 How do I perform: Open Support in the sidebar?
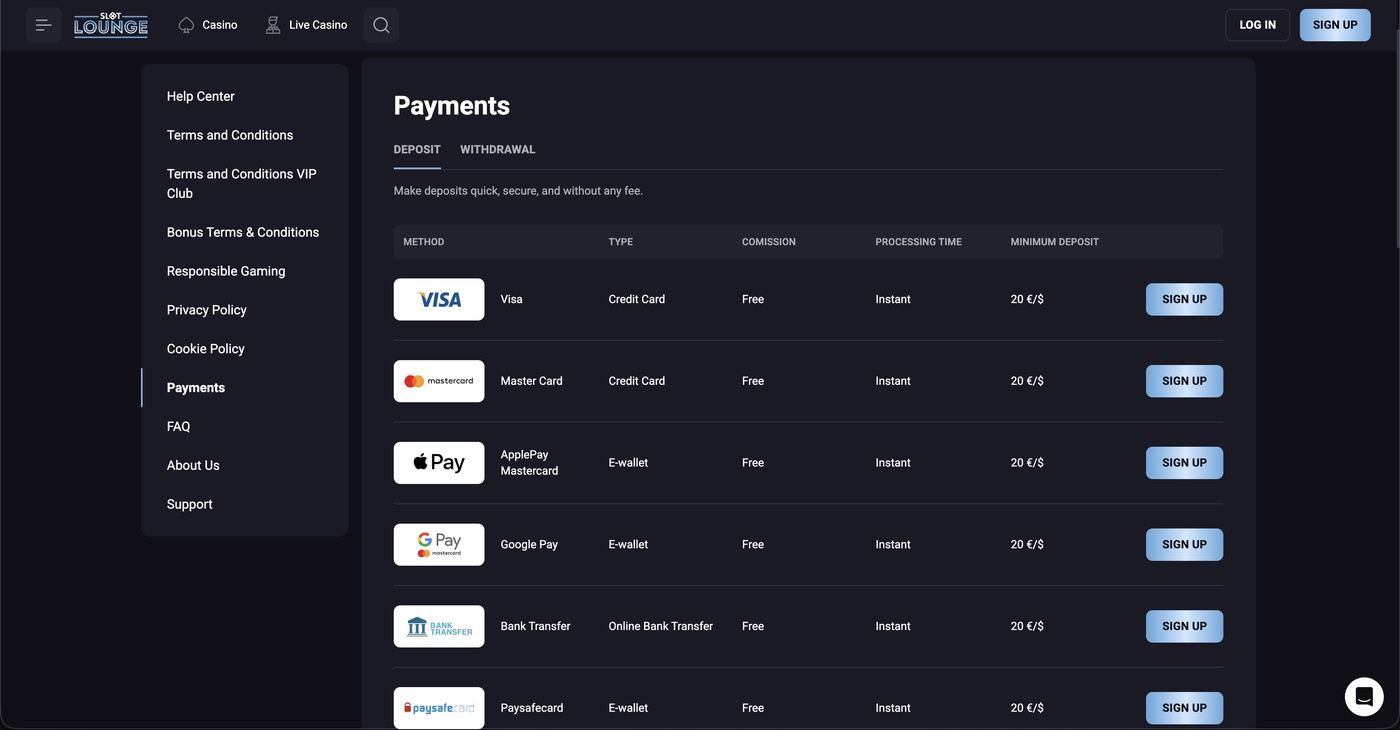(190, 505)
